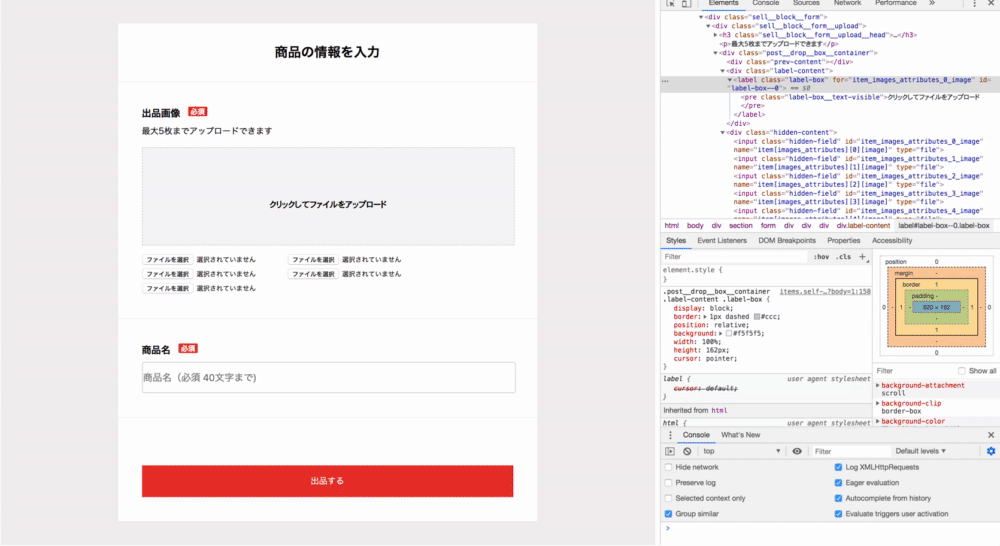Disable Log XMLHttpRequests

pos(838,468)
